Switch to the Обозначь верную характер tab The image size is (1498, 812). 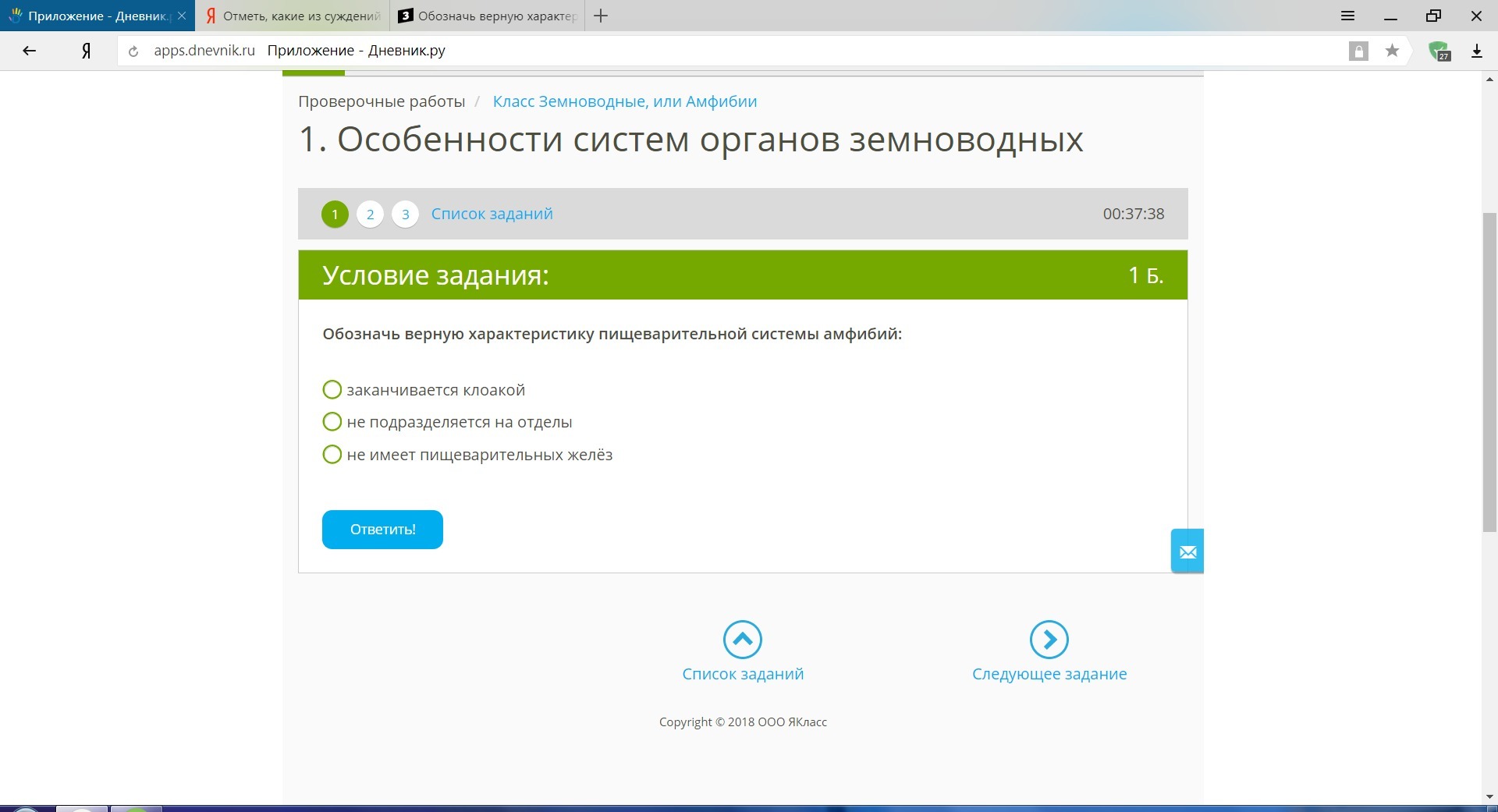point(487,16)
